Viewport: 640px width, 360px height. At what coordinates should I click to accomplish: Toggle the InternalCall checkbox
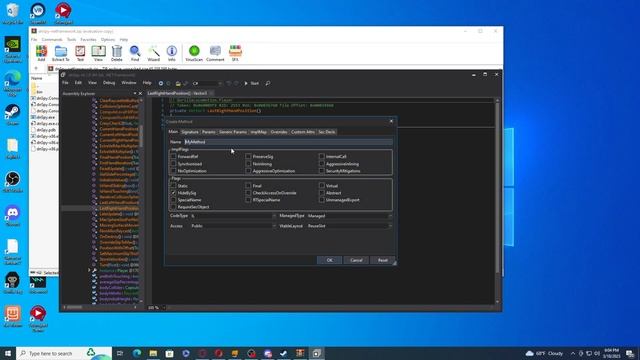coord(322,156)
